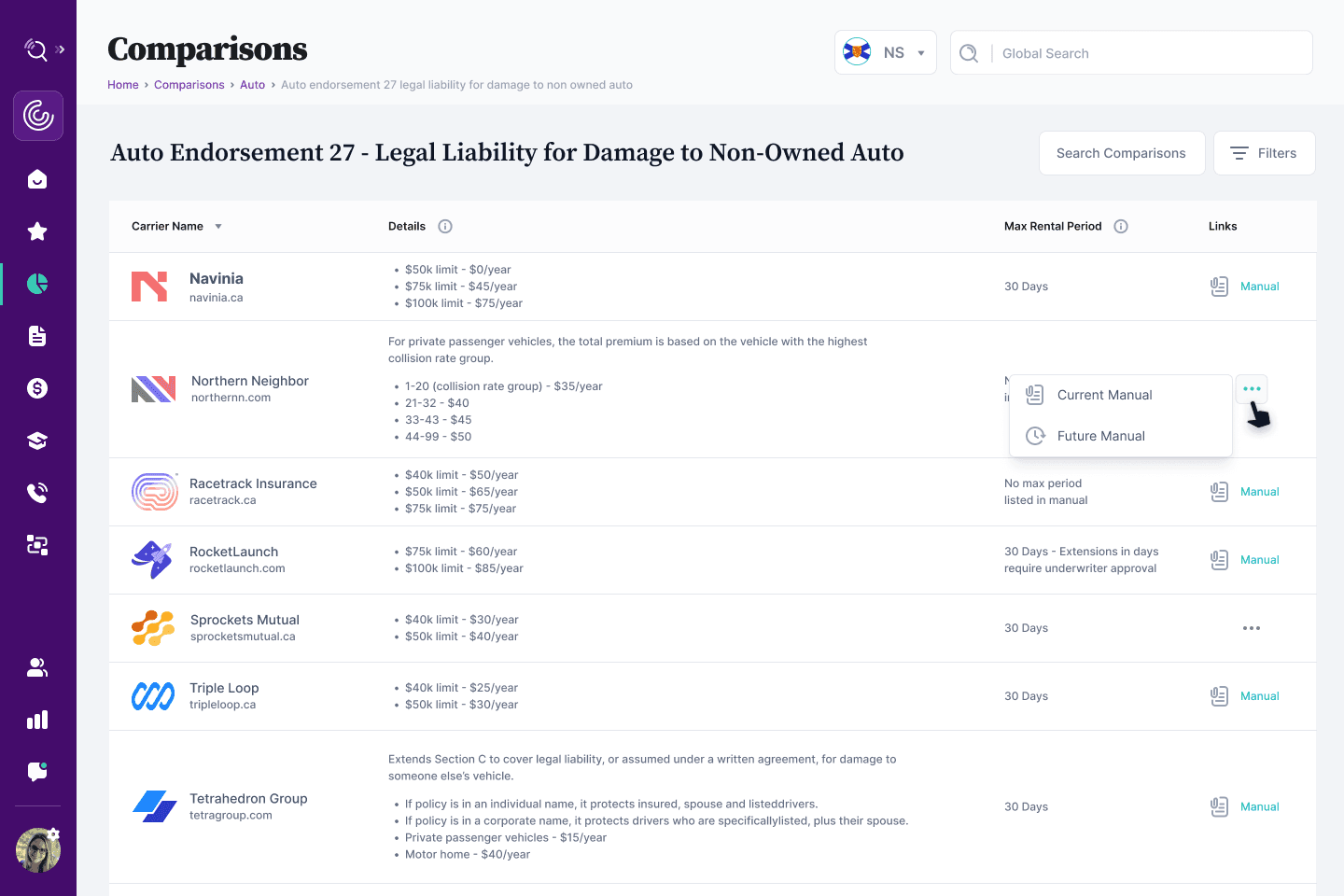This screenshot has width=1344, height=896.
Task: Open the Navinia Manual link
Action: [1259, 287]
